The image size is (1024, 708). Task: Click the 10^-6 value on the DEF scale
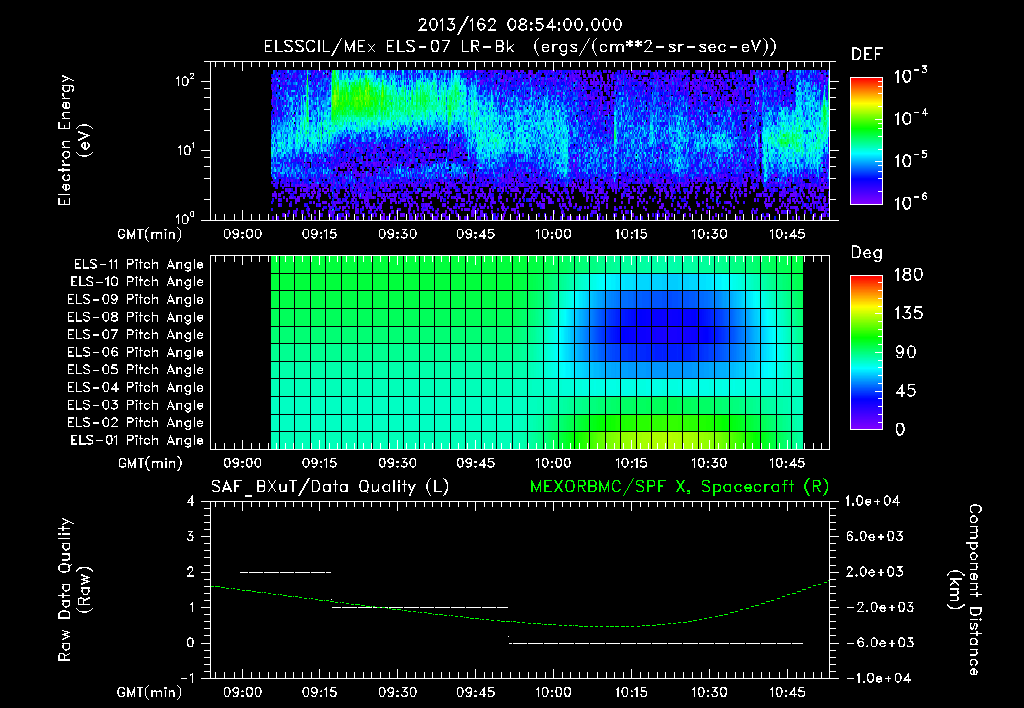910,202
